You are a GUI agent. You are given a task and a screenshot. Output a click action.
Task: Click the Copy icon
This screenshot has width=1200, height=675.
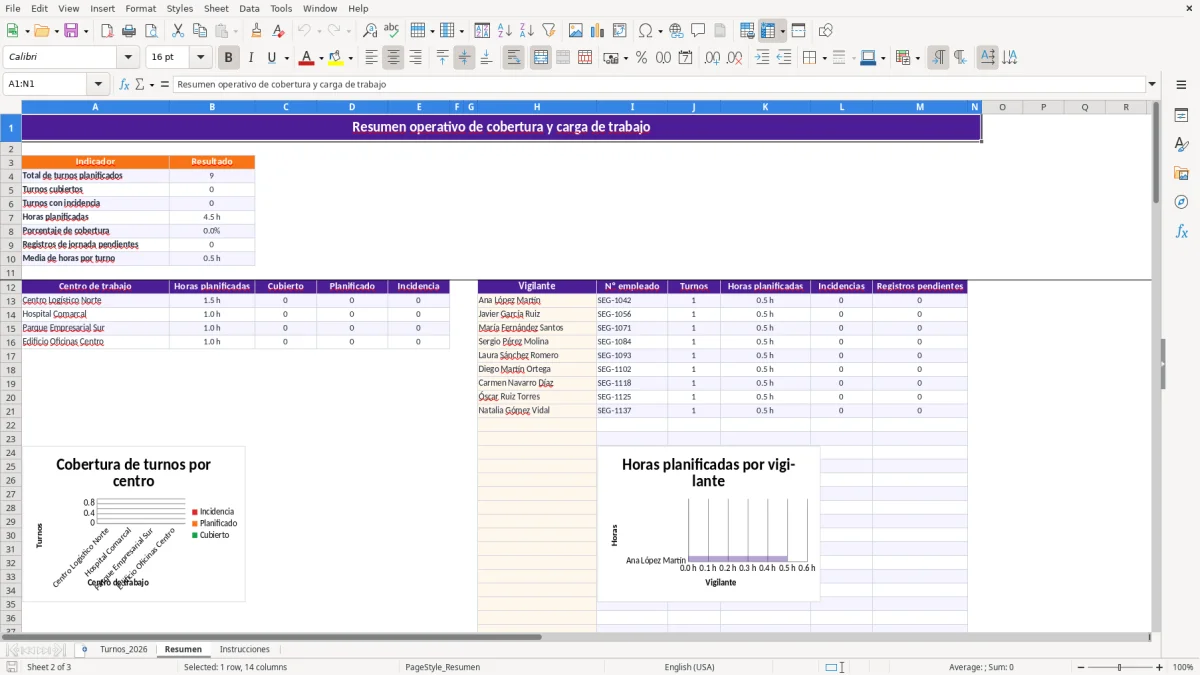pyautogui.click(x=199, y=31)
